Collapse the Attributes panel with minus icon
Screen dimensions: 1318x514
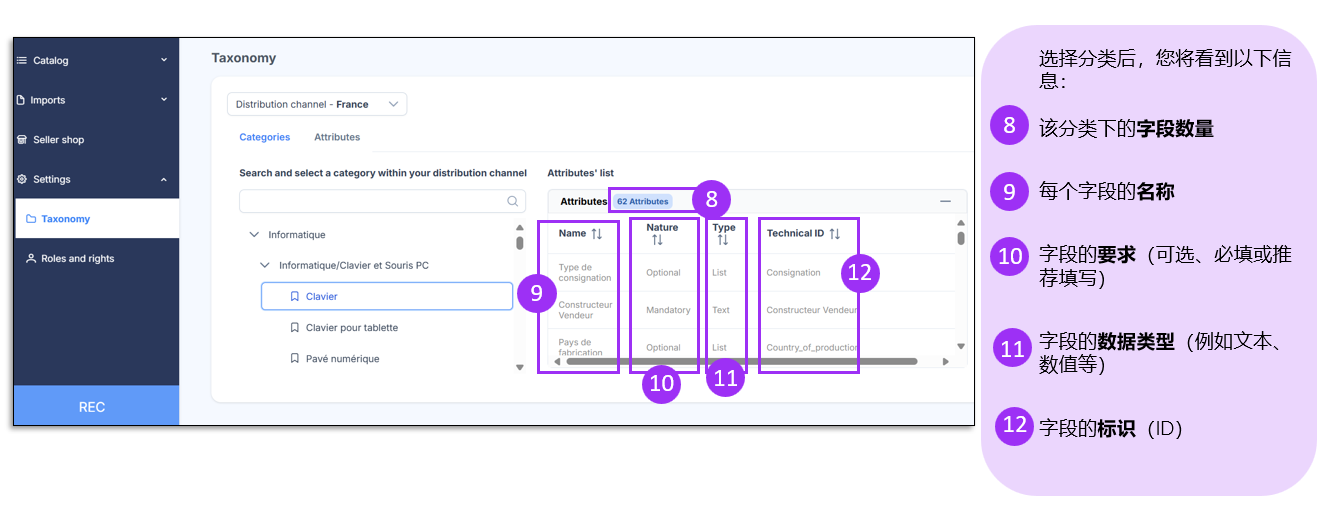coord(945,201)
